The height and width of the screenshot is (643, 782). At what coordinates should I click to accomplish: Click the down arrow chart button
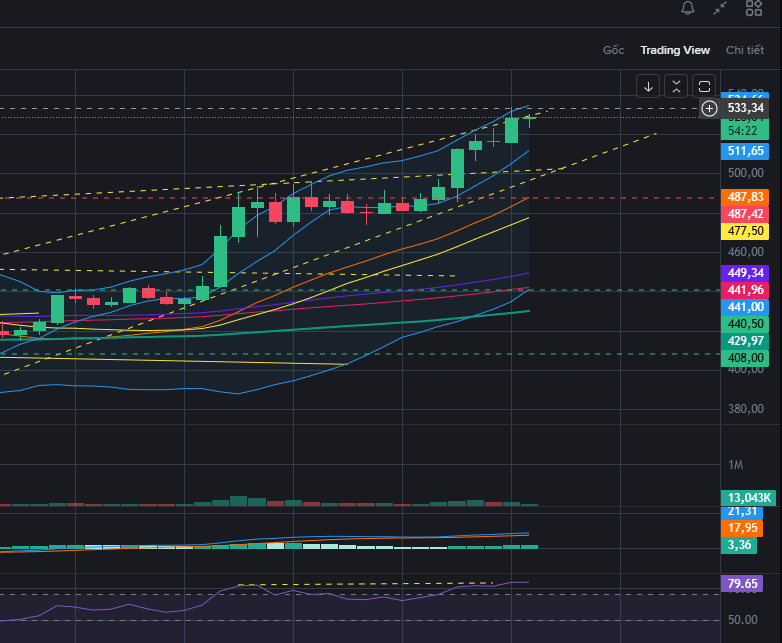(648, 87)
